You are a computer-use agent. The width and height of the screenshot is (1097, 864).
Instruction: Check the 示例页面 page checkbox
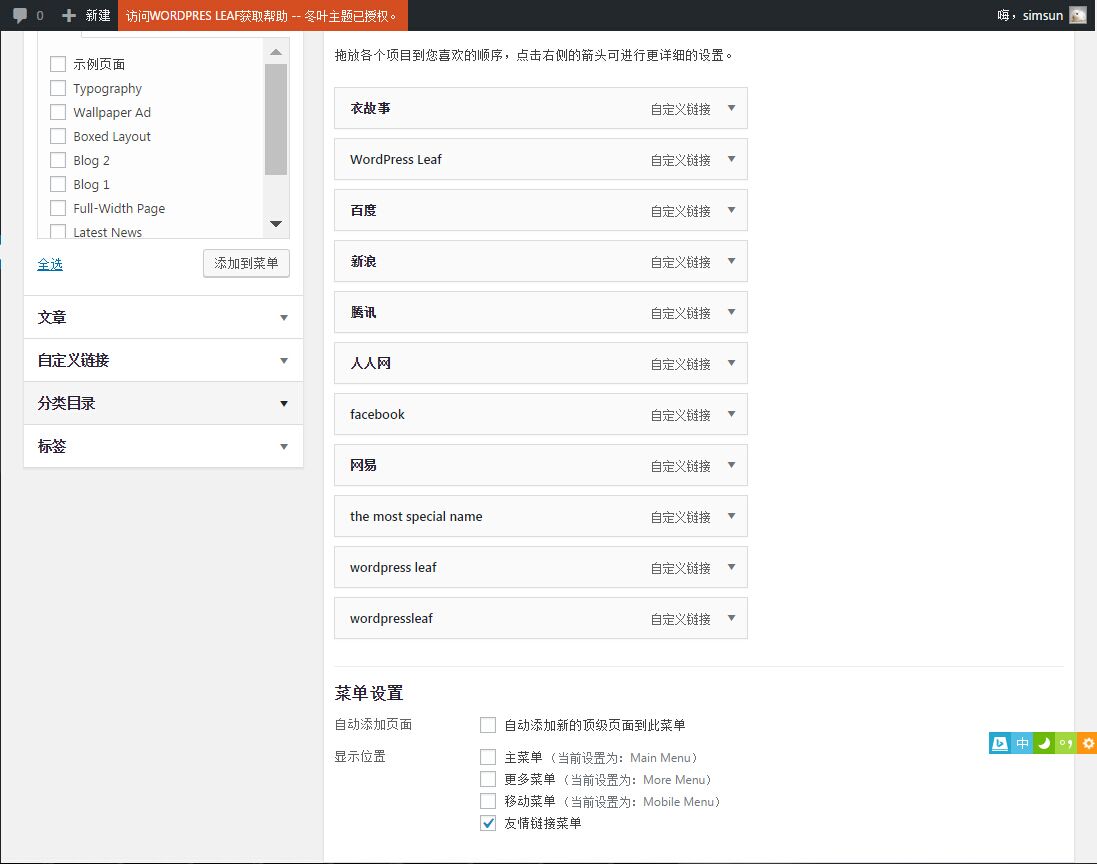click(x=58, y=64)
